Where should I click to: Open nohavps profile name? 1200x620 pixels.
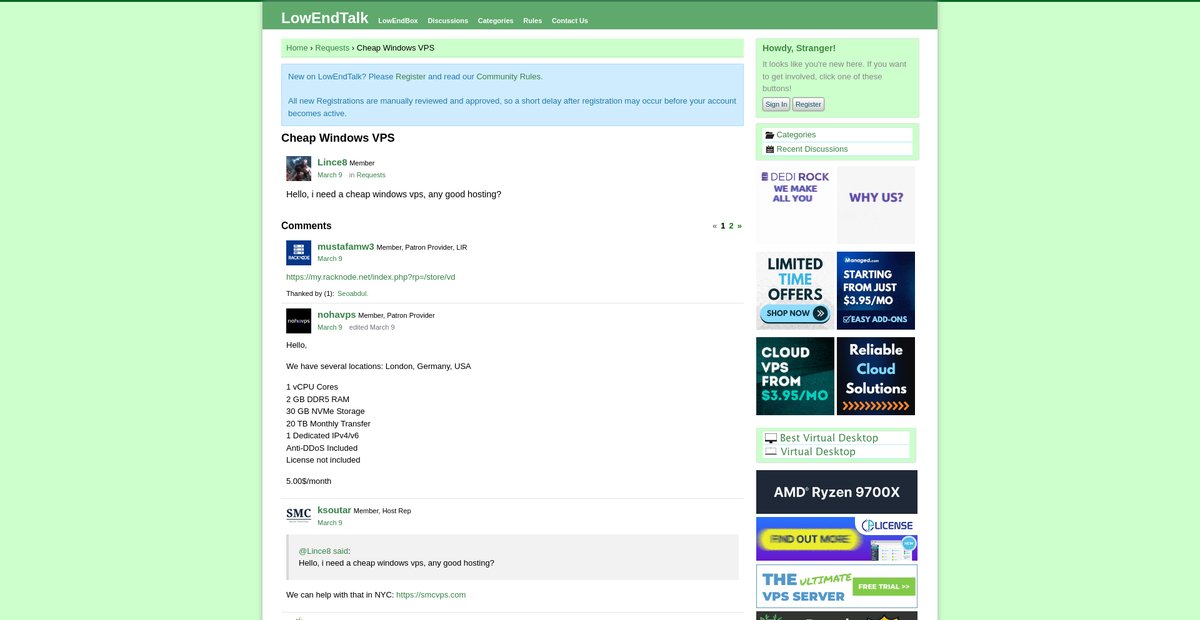336,314
